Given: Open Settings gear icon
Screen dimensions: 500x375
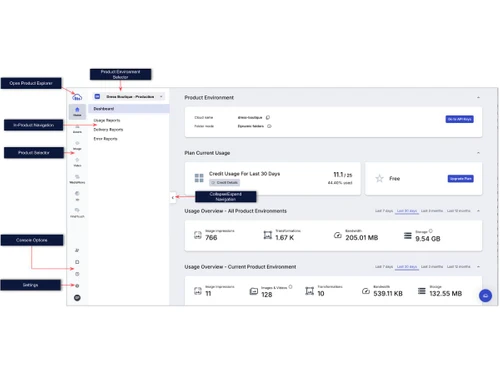Looking at the screenshot, I should coord(77,286).
